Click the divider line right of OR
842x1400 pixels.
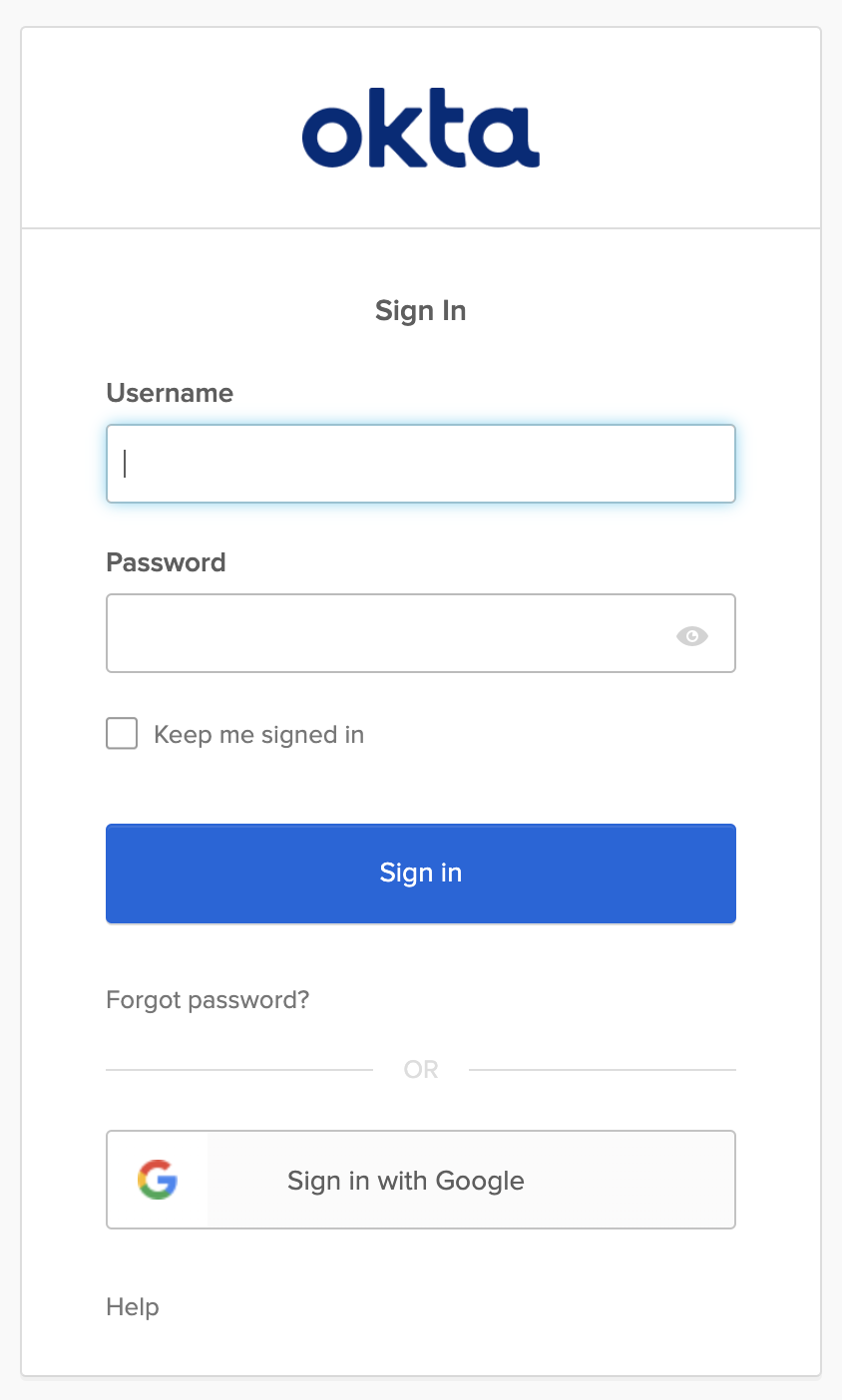point(602,1070)
